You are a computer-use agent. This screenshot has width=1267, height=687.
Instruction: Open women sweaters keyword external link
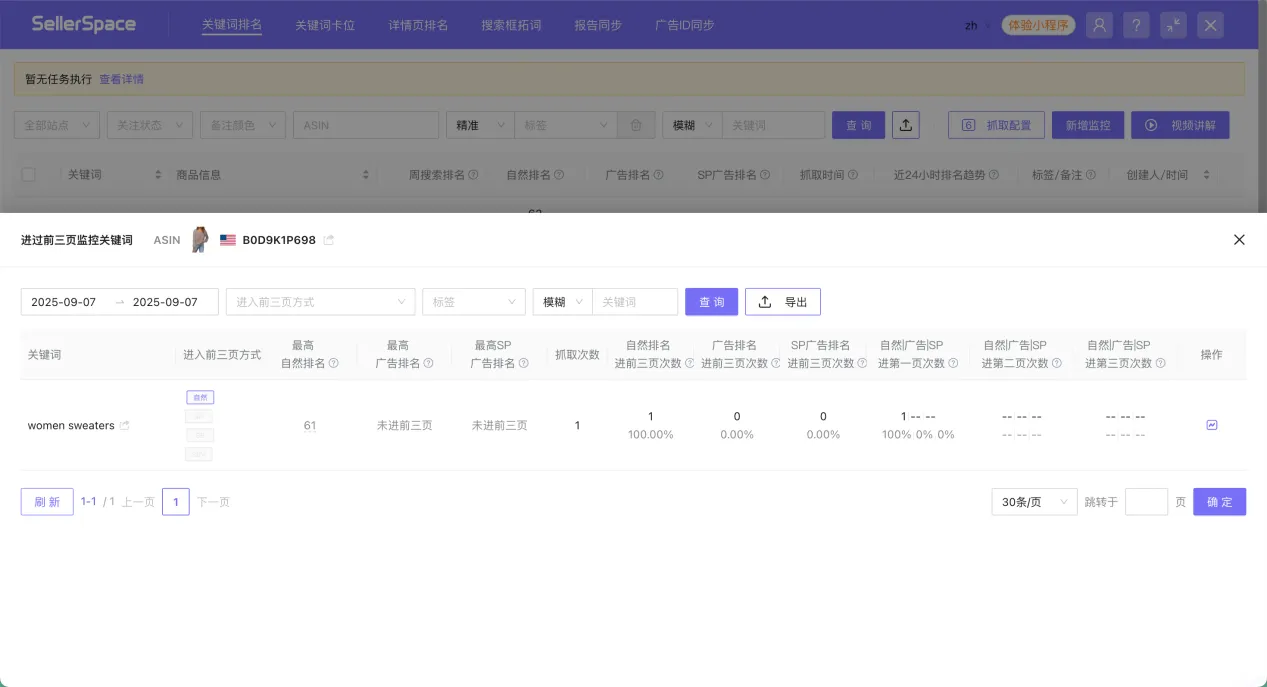click(124, 426)
